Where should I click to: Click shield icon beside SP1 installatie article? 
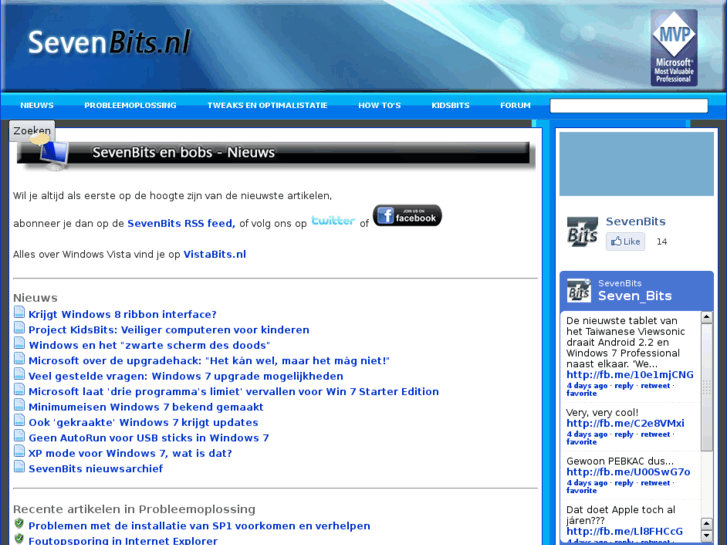coord(19,524)
